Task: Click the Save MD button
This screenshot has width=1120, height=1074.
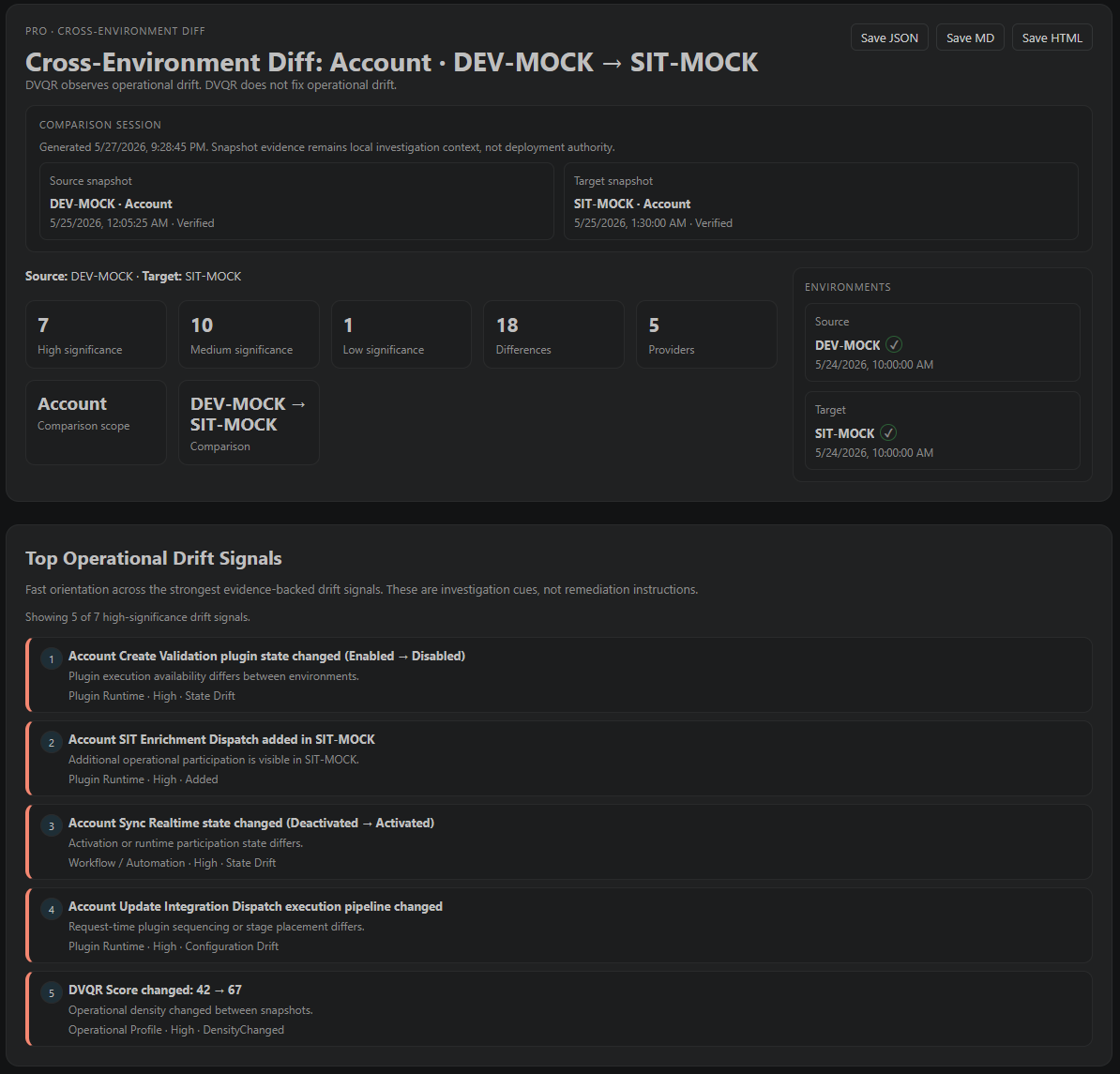Action: click(x=970, y=38)
